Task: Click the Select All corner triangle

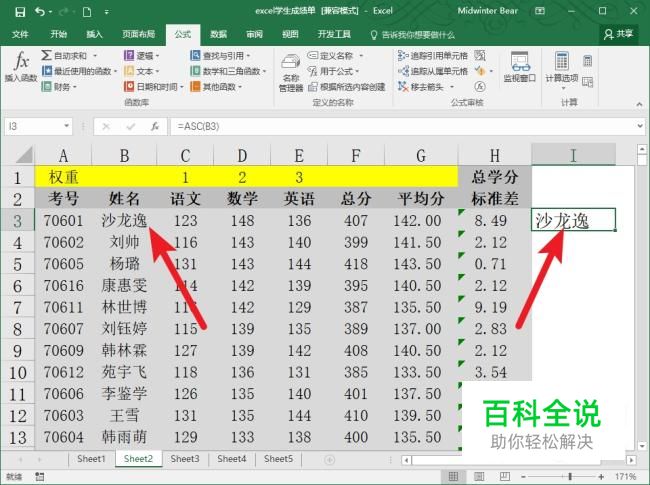Action: coord(24,155)
